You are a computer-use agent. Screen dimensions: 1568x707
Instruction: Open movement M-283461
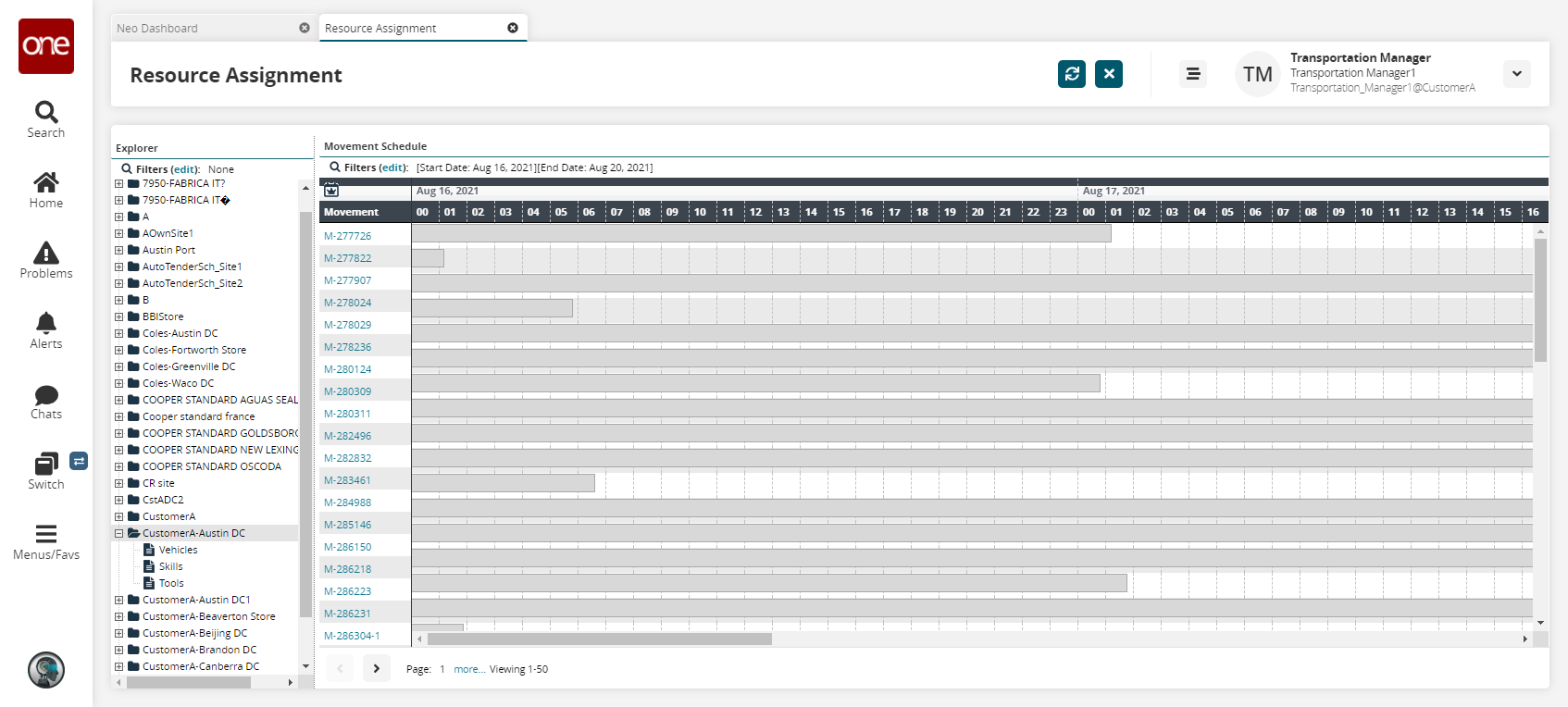point(347,480)
